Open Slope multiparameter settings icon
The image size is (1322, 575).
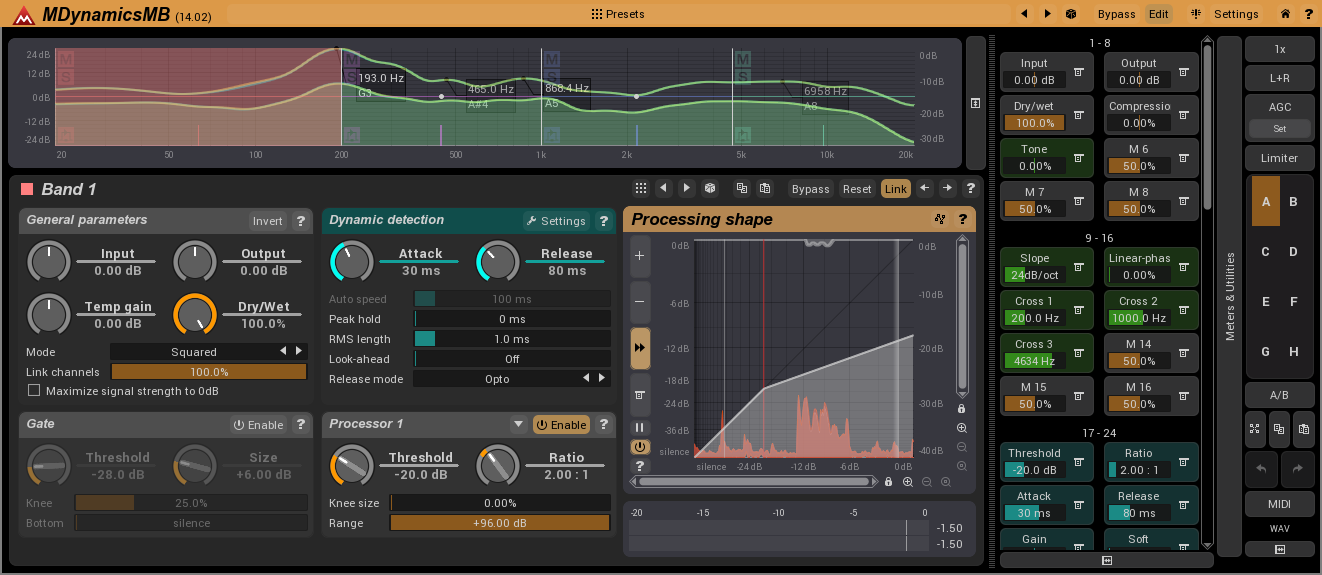(x=1079, y=267)
